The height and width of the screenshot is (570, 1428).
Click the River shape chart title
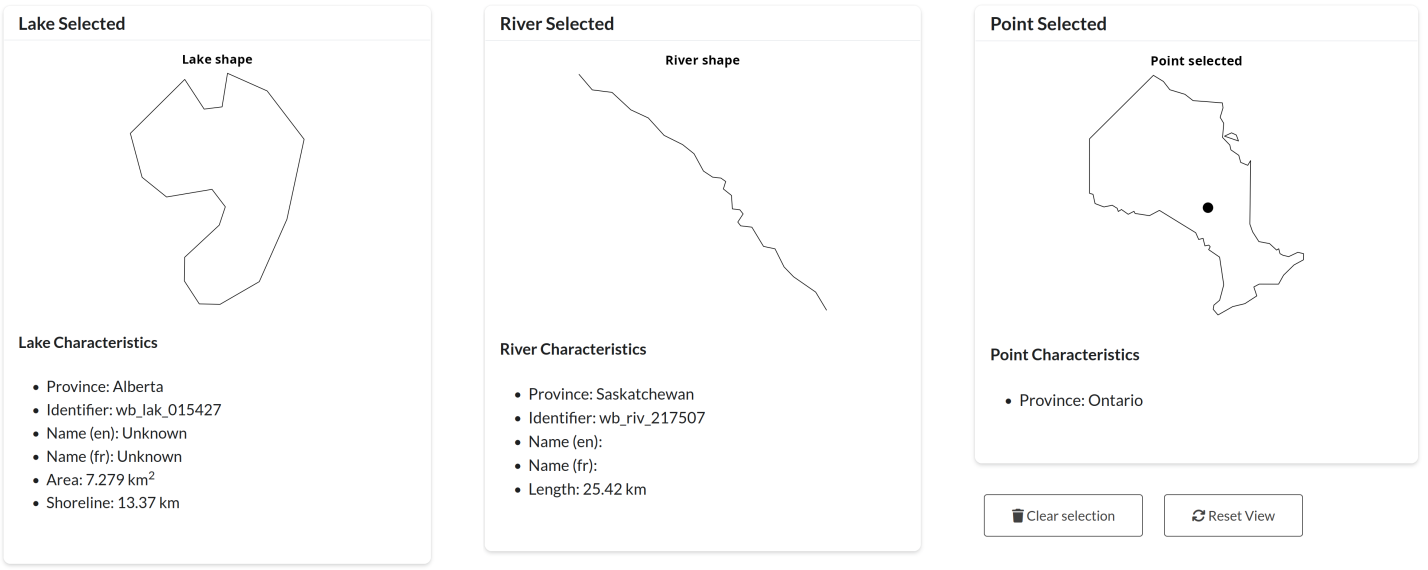[x=702, y=60]
